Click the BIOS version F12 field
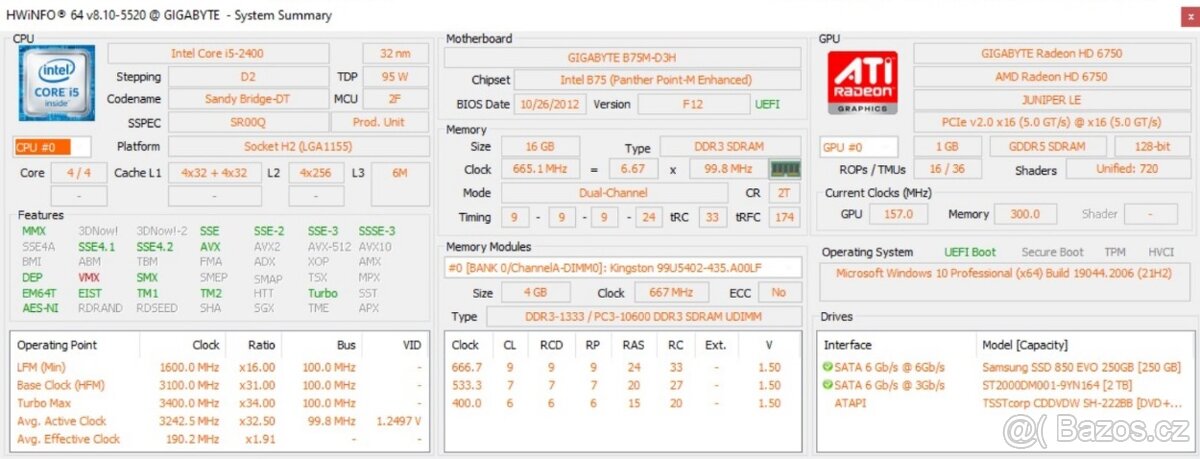This screenshot has height=459, width=1200. [692, 104]
